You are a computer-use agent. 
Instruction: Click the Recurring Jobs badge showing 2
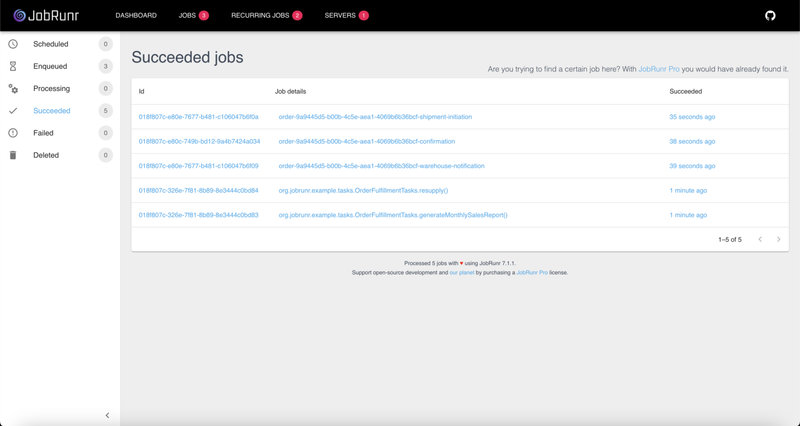297,15
